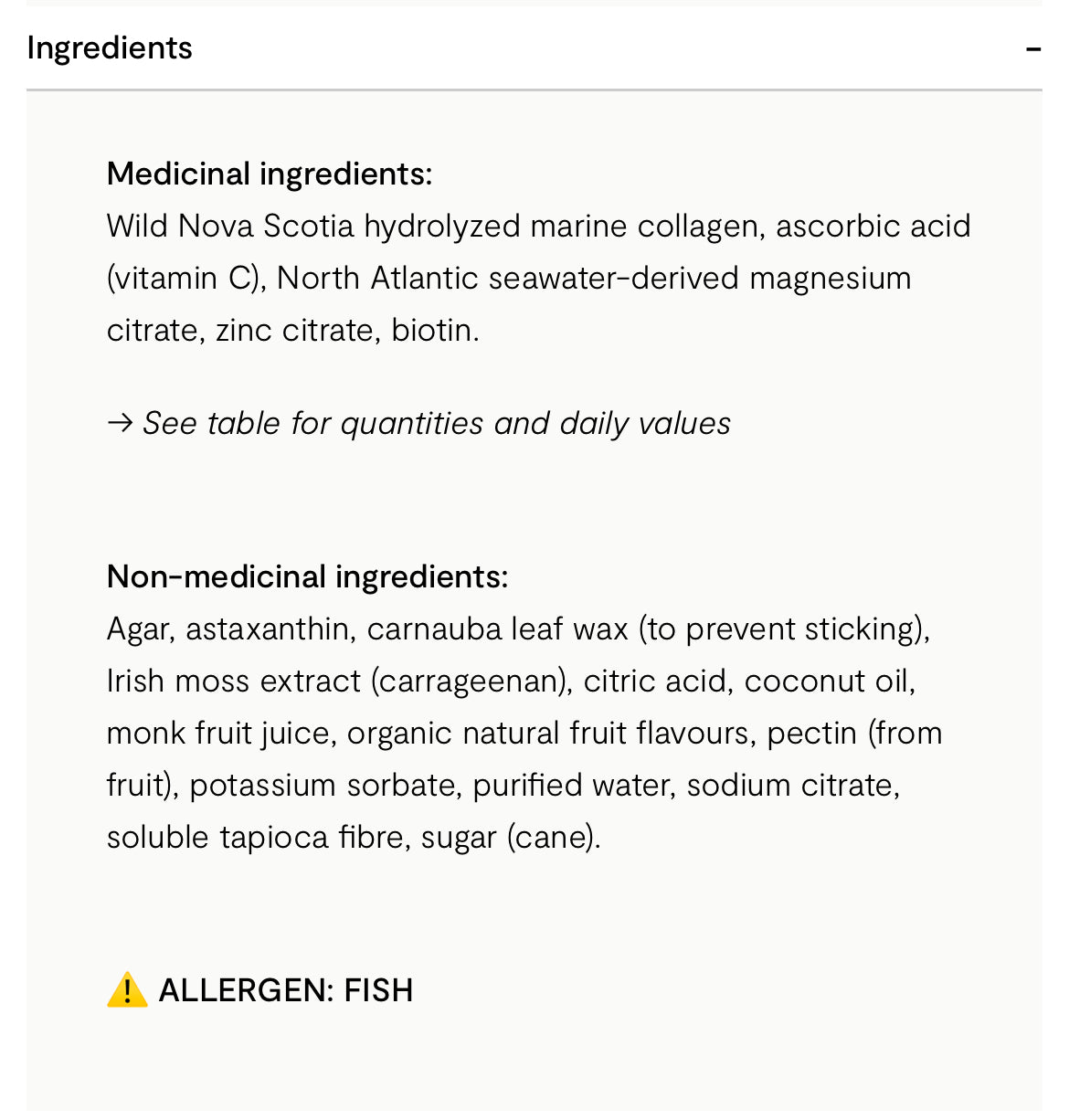Click 'zinc citrate' in the medicinal list
The height and width of the screenshot is (1120, 1069).
(294, 330)
